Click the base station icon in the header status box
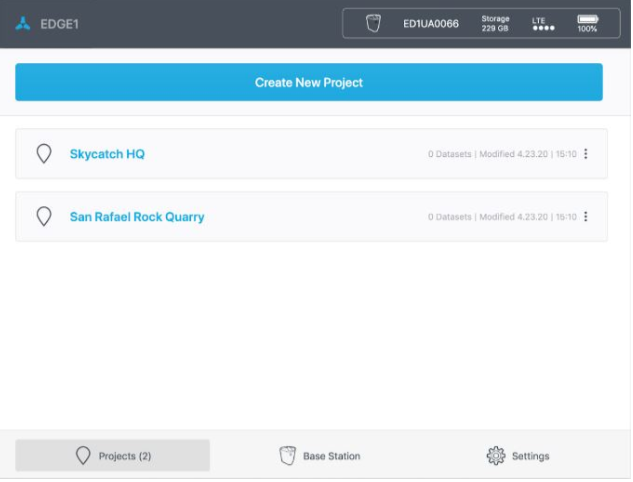This screenshot has width=633, height=482. coord(373,23)
